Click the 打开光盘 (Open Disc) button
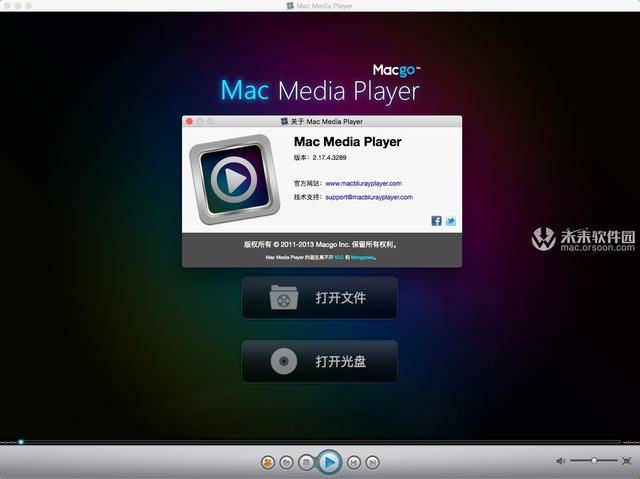 click(320, 361)
